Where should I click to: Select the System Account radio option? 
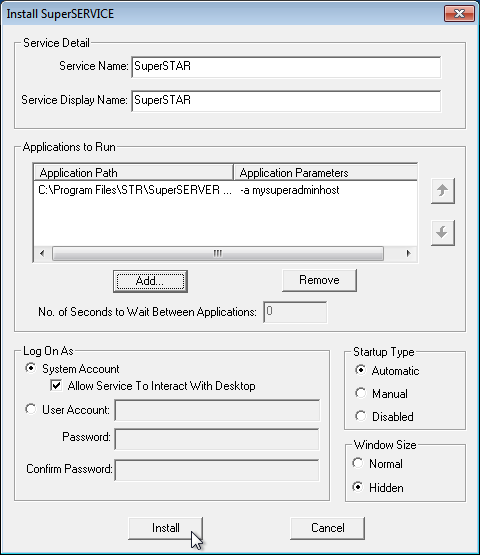pos(31,368)
